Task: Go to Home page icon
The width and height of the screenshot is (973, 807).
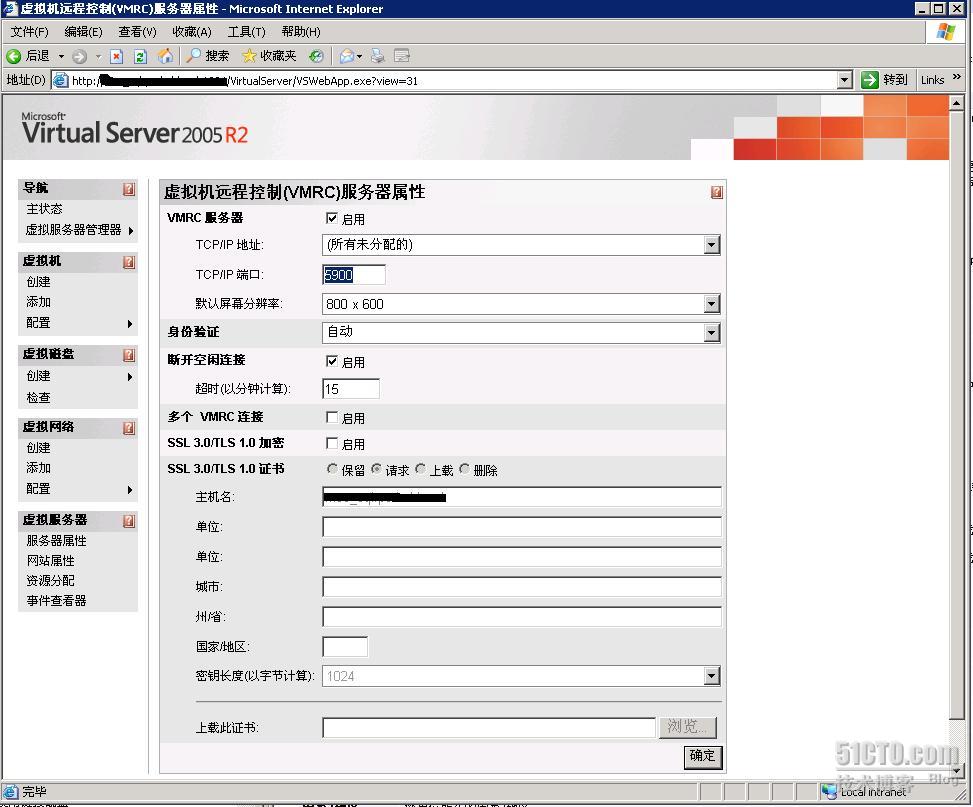Action: 165,56
